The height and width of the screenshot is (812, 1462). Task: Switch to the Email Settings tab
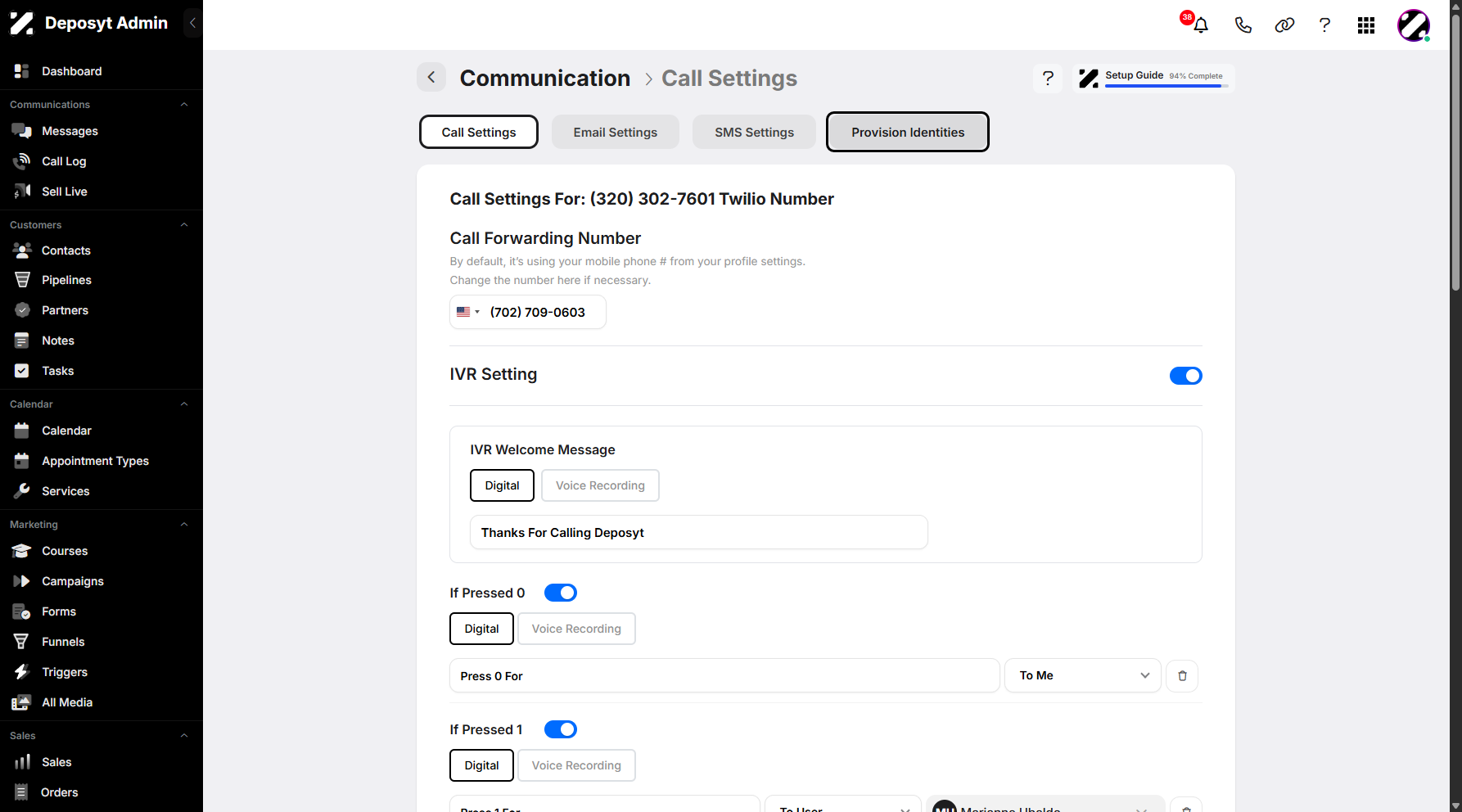coord(616,132)
